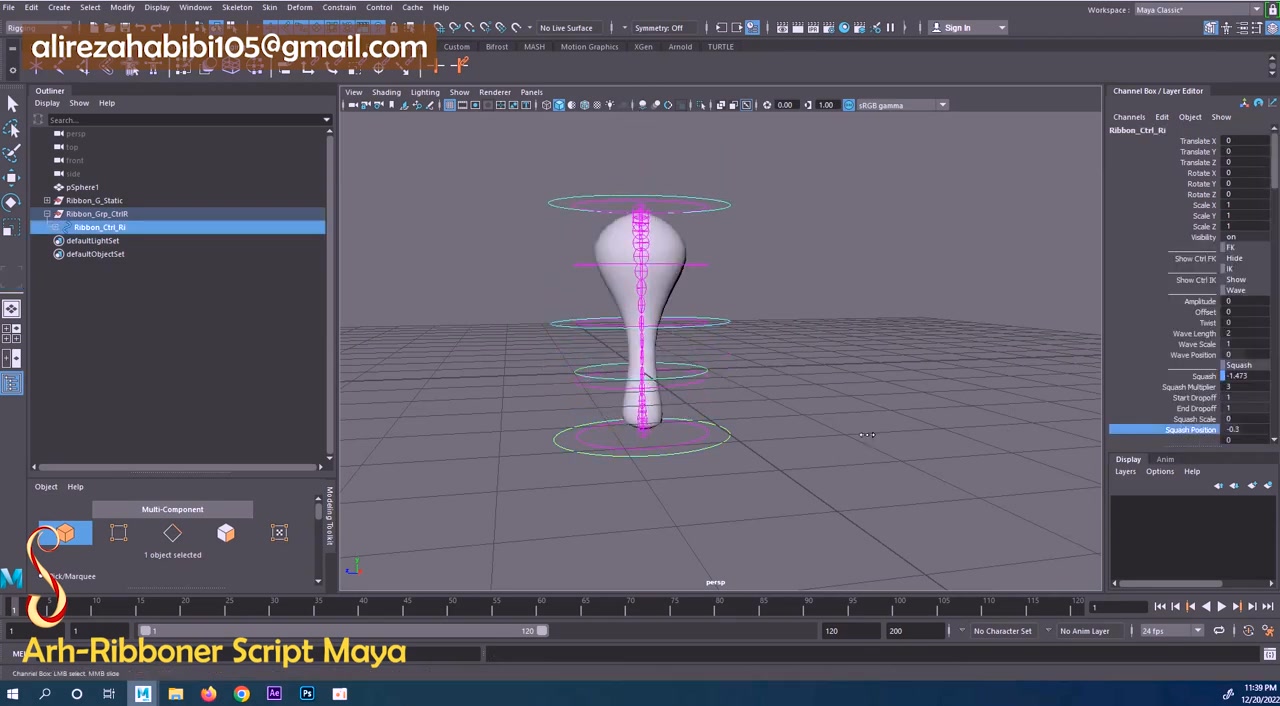
Task: Open Google Chrome from the taskbar
Action: (241, 694)
